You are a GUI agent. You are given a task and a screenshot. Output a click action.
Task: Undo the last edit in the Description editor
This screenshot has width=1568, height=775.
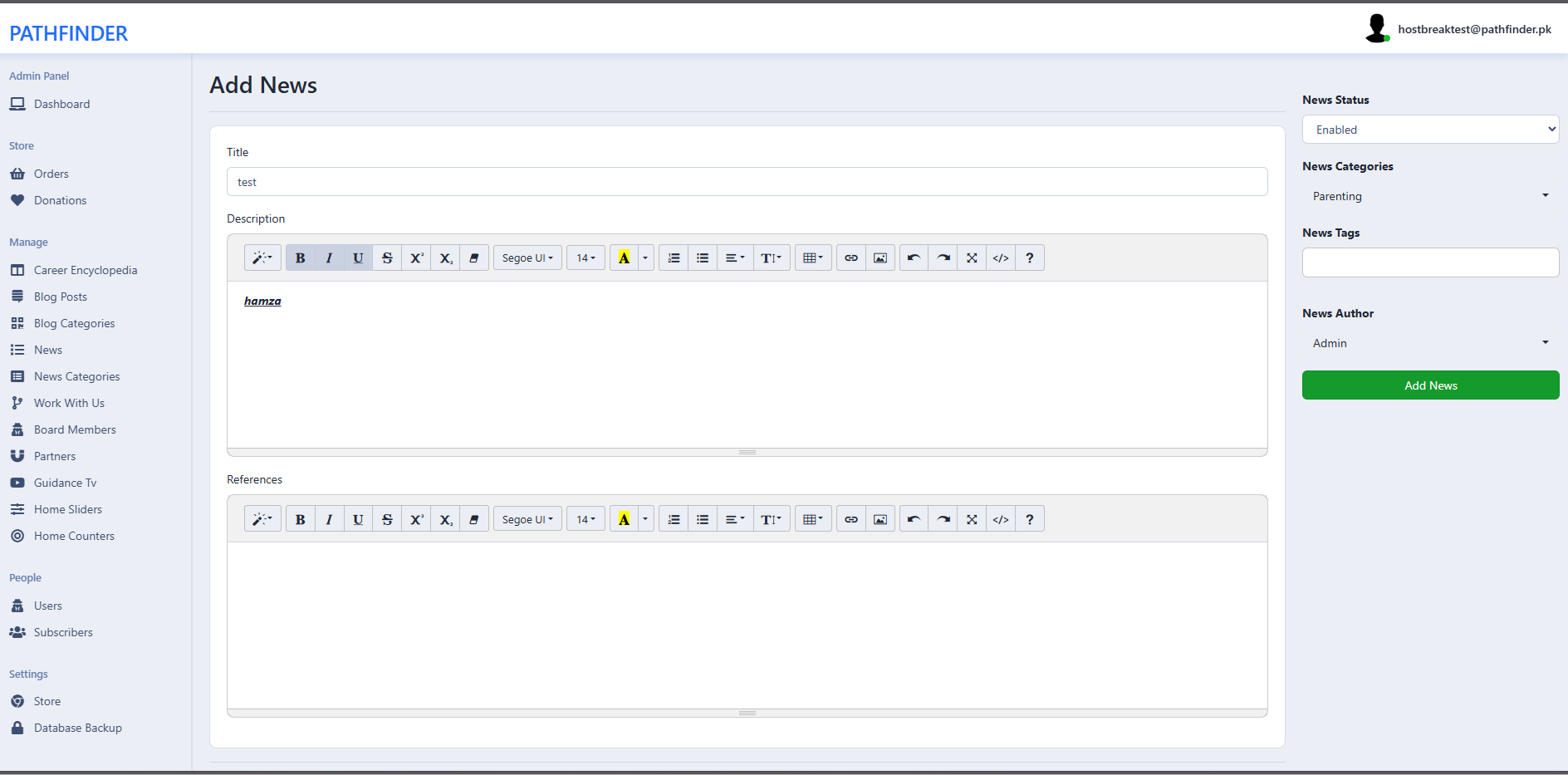point(914,258)
